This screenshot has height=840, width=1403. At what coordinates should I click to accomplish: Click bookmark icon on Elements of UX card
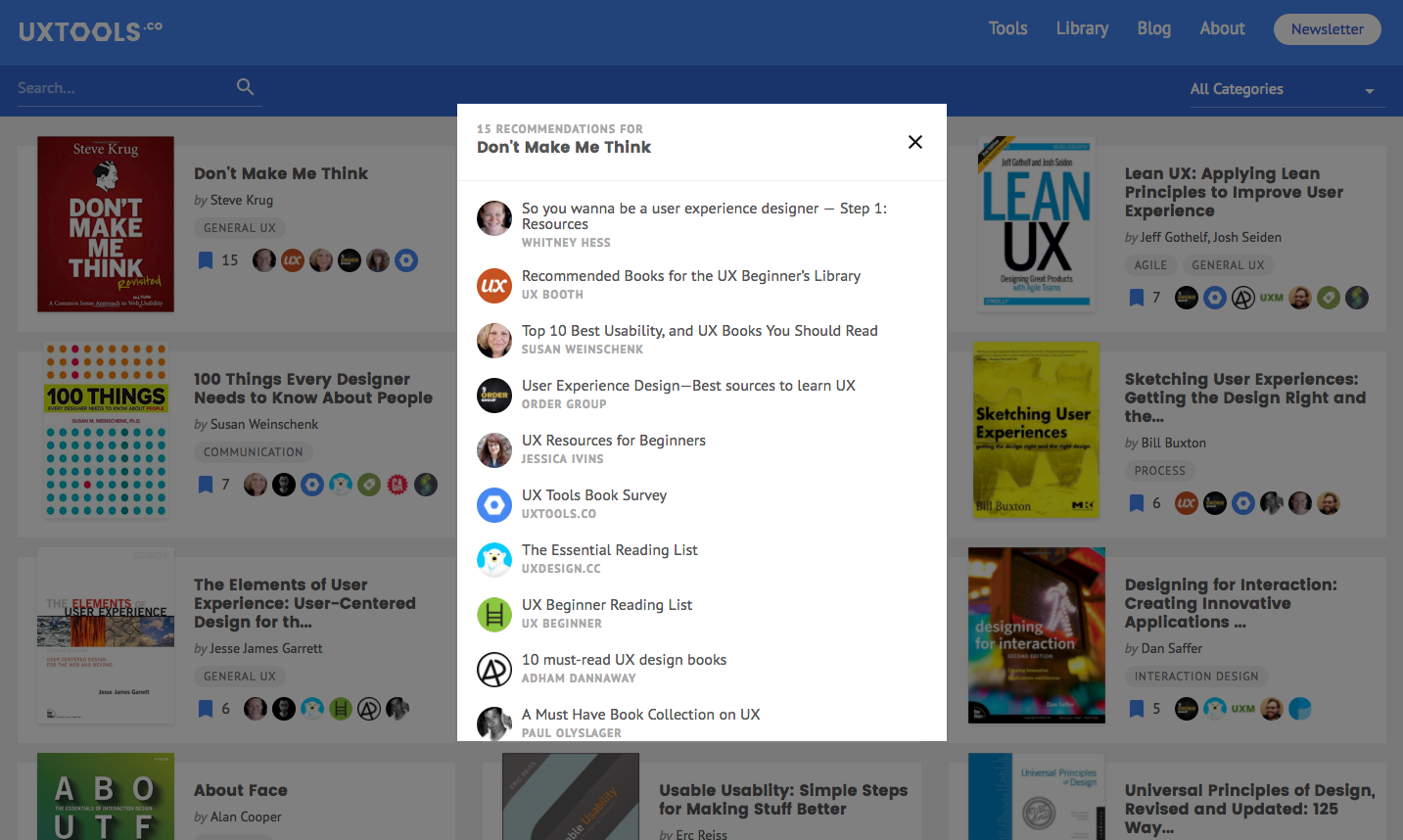tap(206, 709)
